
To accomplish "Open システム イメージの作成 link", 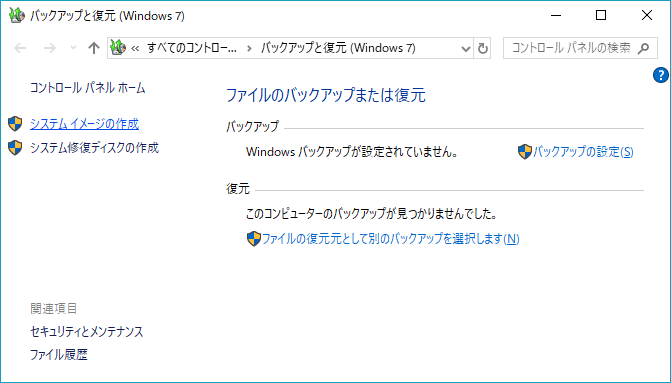I will [x=84, y=124].
